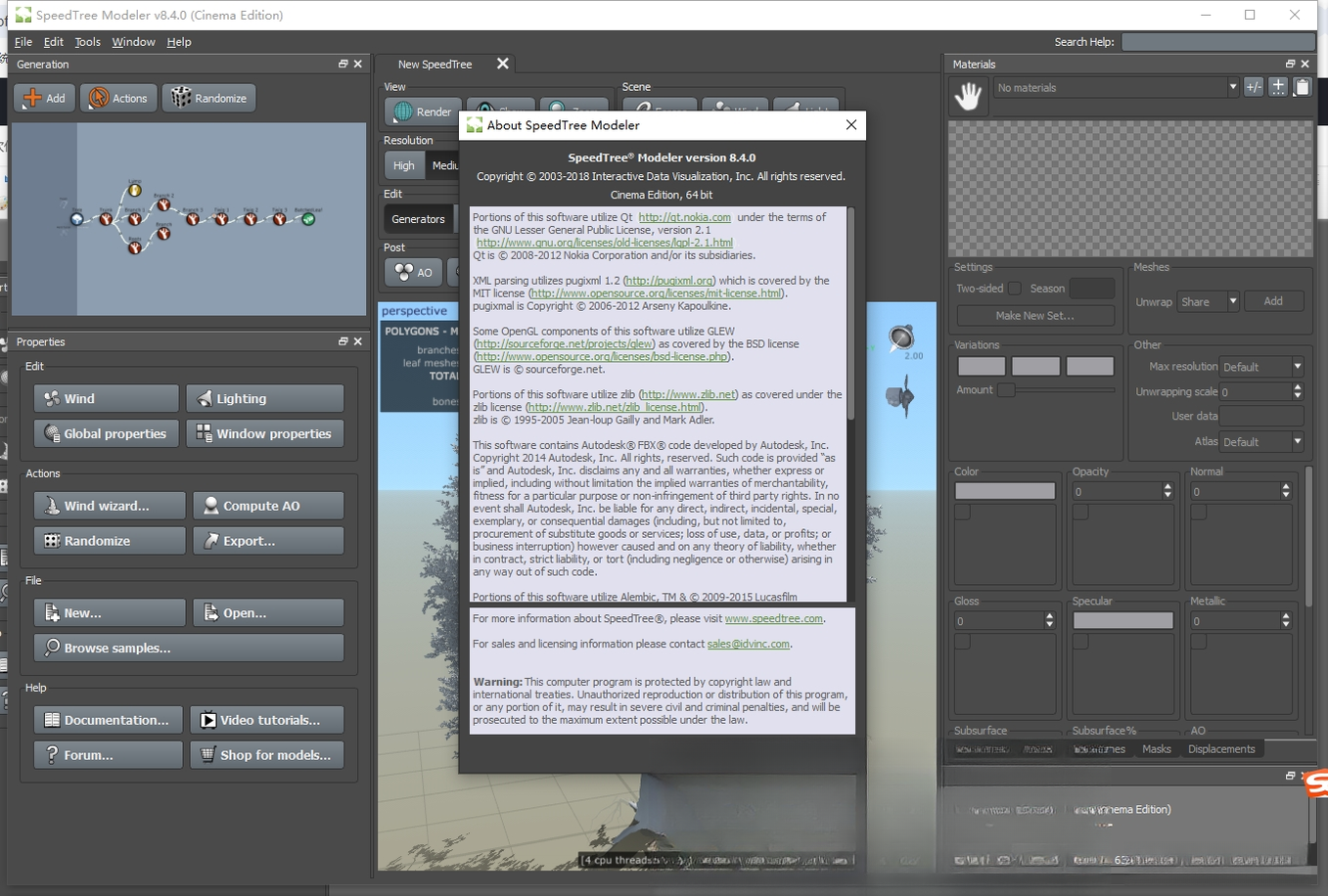The image size is (1328, 896).
Task: Launch the Wind wizard
Action: (x=110, y=506)
